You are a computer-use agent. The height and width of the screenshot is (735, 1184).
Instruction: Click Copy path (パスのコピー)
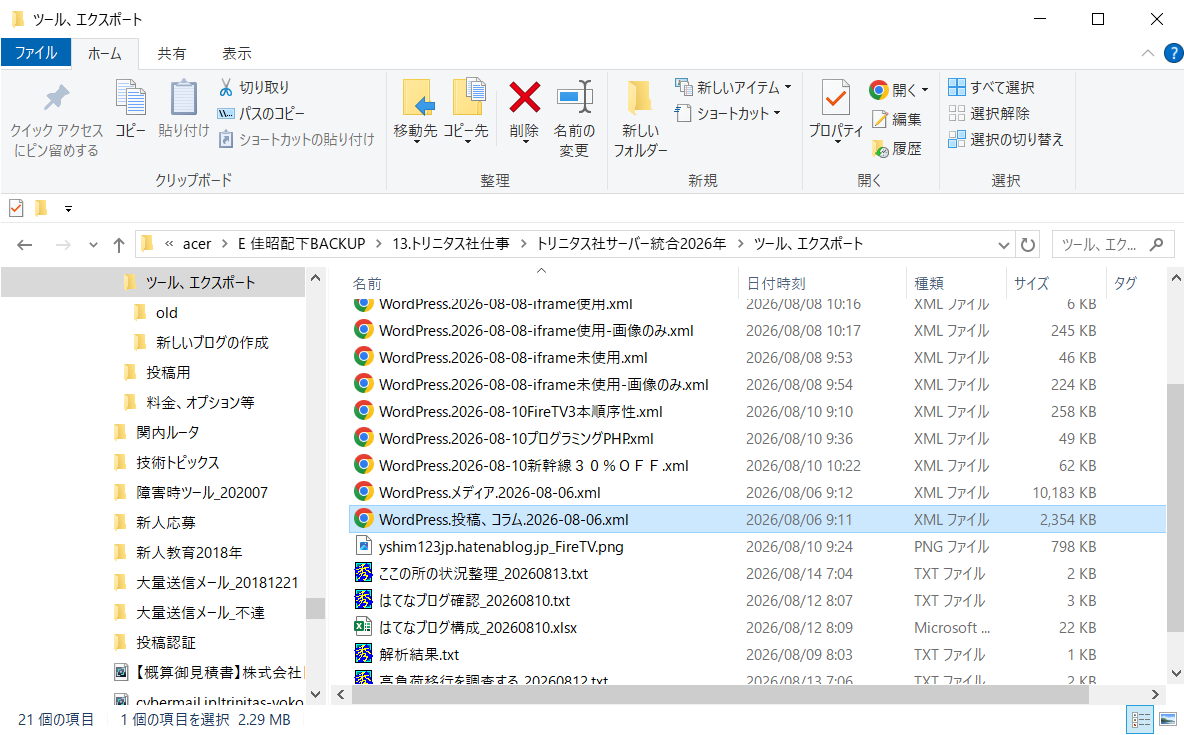pos(261,113)
